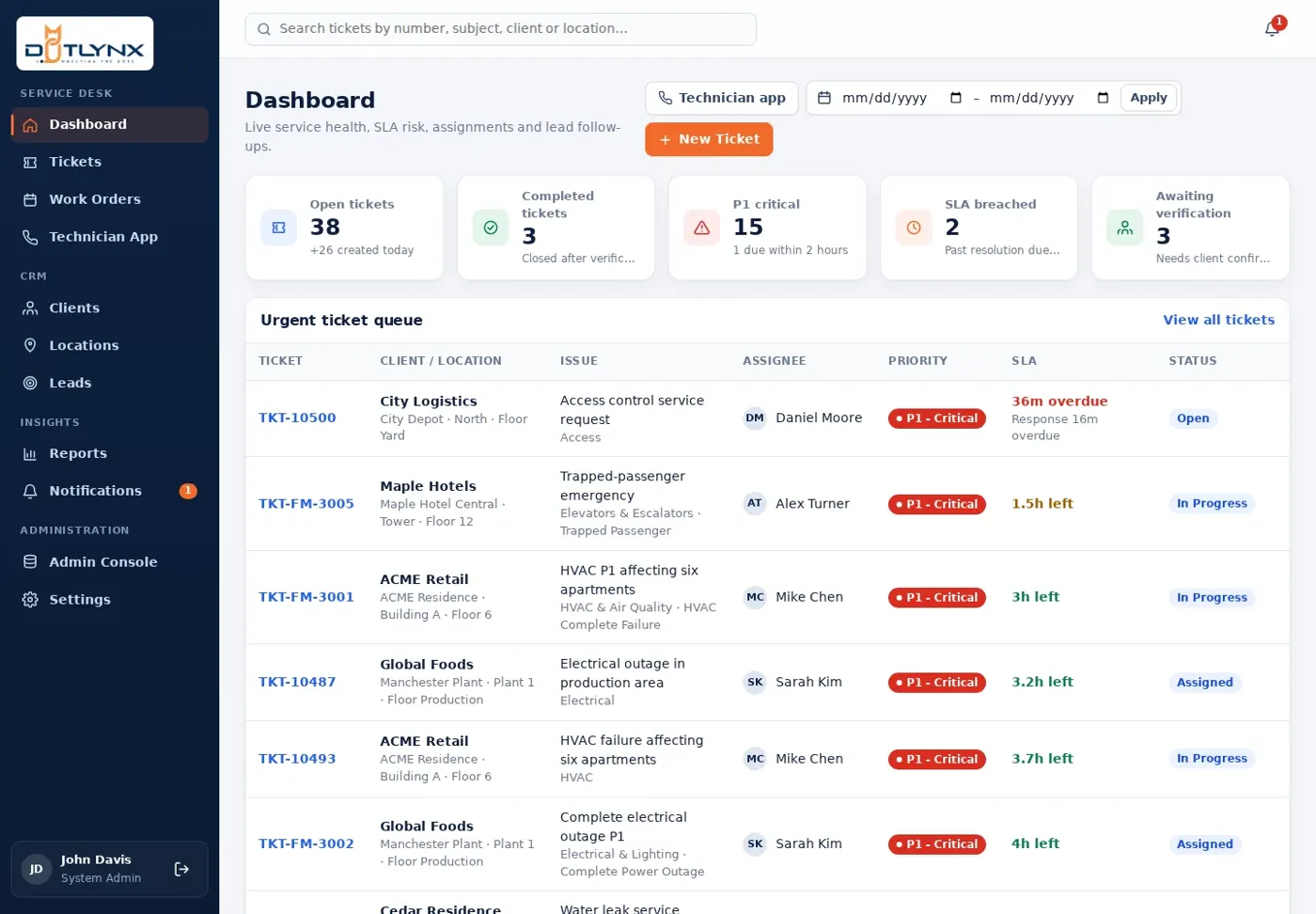Open Dashboard in the sidebar
The width and height of the screenshot is (1316, 914).
(x=110, y=124)
